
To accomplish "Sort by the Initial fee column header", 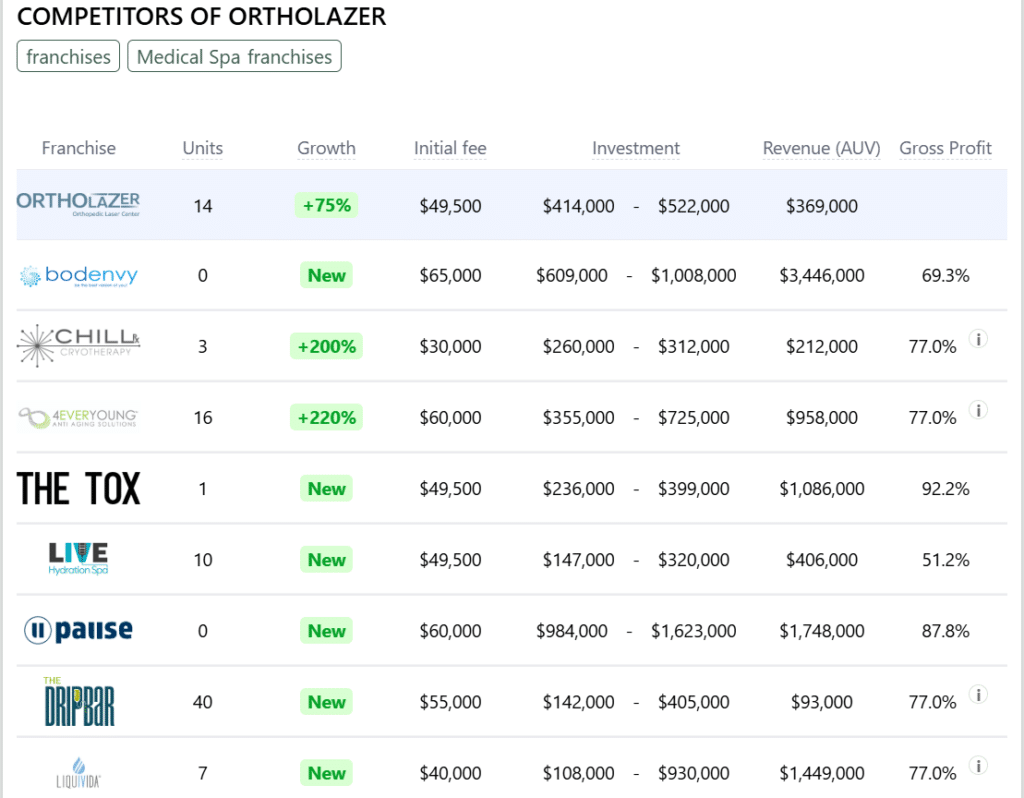I will pyautogui.click(x=450, y=148).
